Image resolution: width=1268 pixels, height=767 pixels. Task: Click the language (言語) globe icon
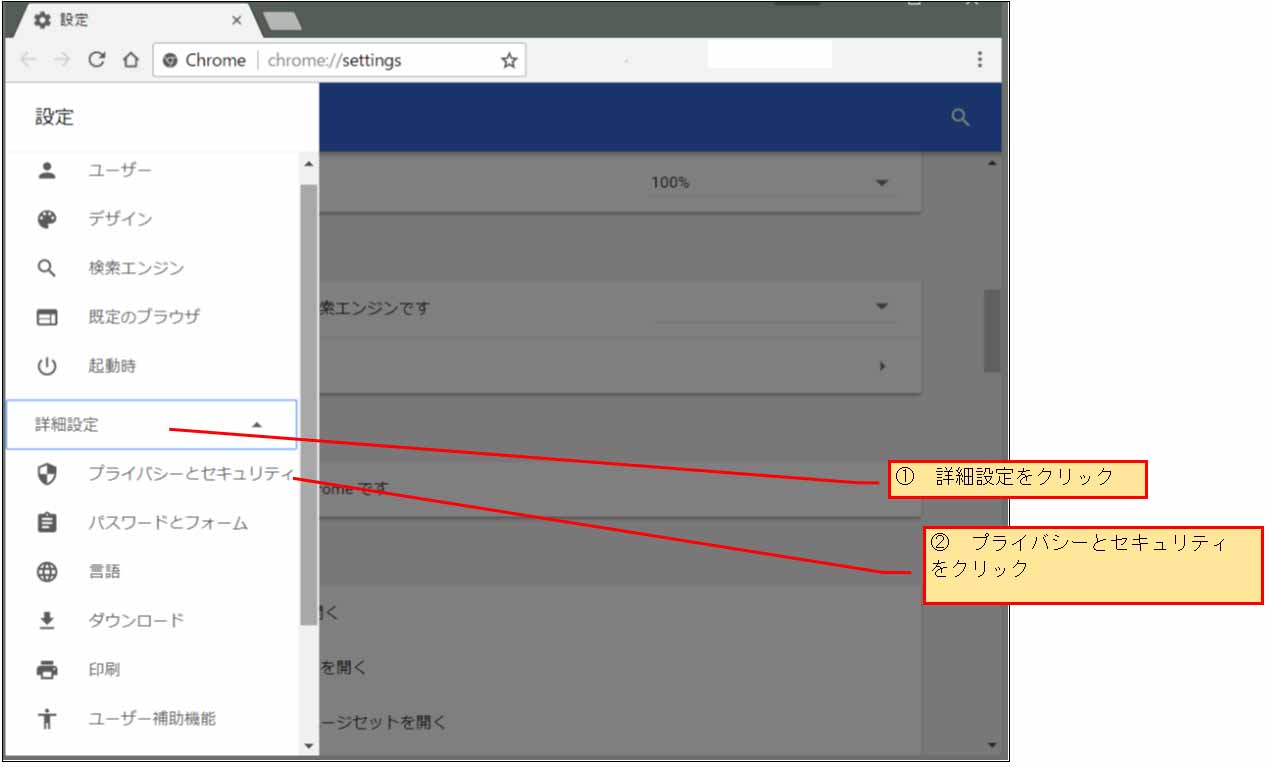[47, 572]
